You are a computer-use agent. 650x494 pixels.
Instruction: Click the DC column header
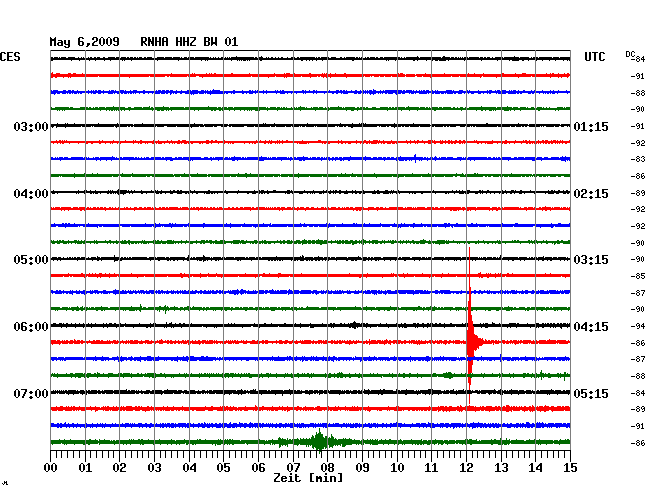click(630, 54)
